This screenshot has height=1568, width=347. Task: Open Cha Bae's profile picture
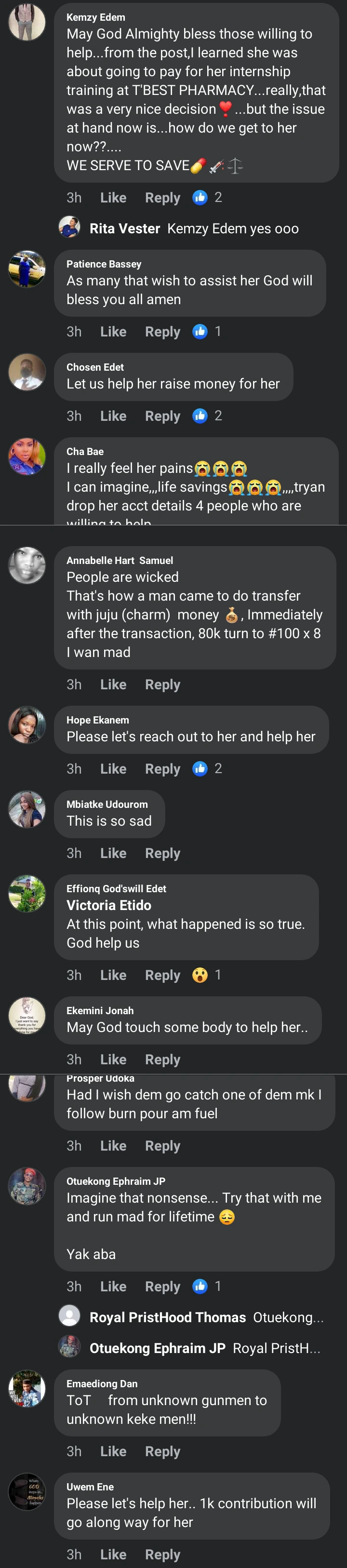coord(27,456)
